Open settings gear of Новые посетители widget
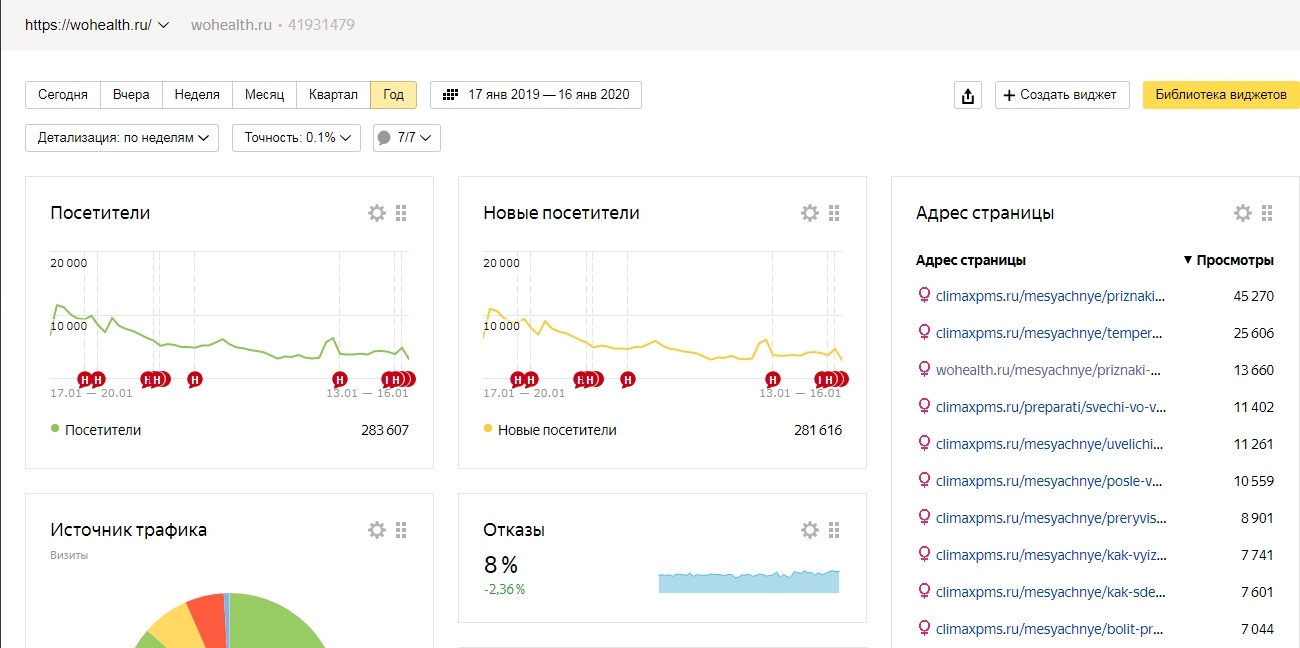 [x=810, y=213]
